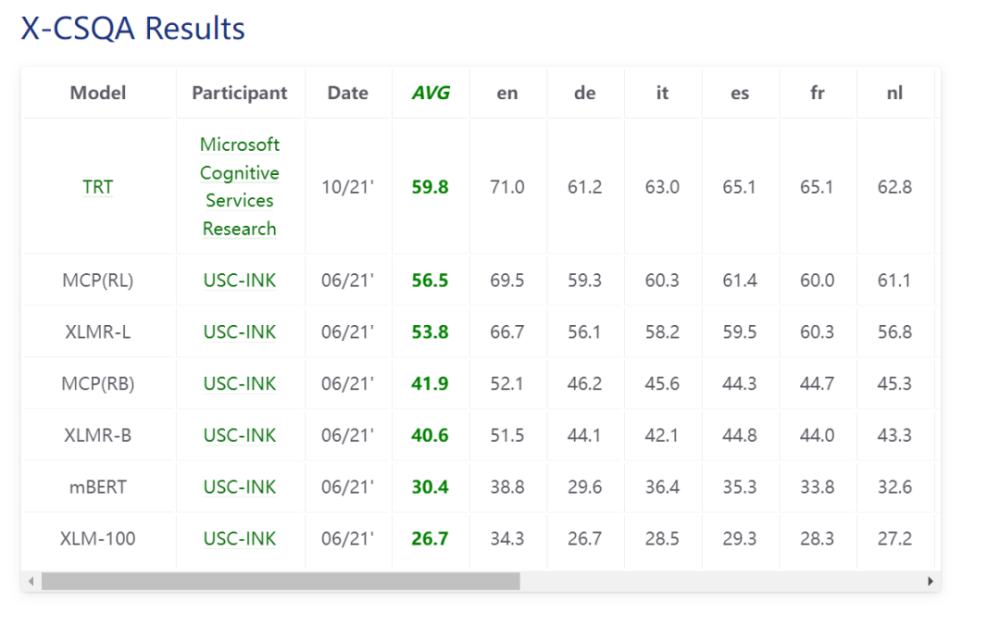Image resolution: width=1000 pixels, height=625 pixels.
Task: Click USC-INK link in XLMR-L row
Action: point(239,332)
